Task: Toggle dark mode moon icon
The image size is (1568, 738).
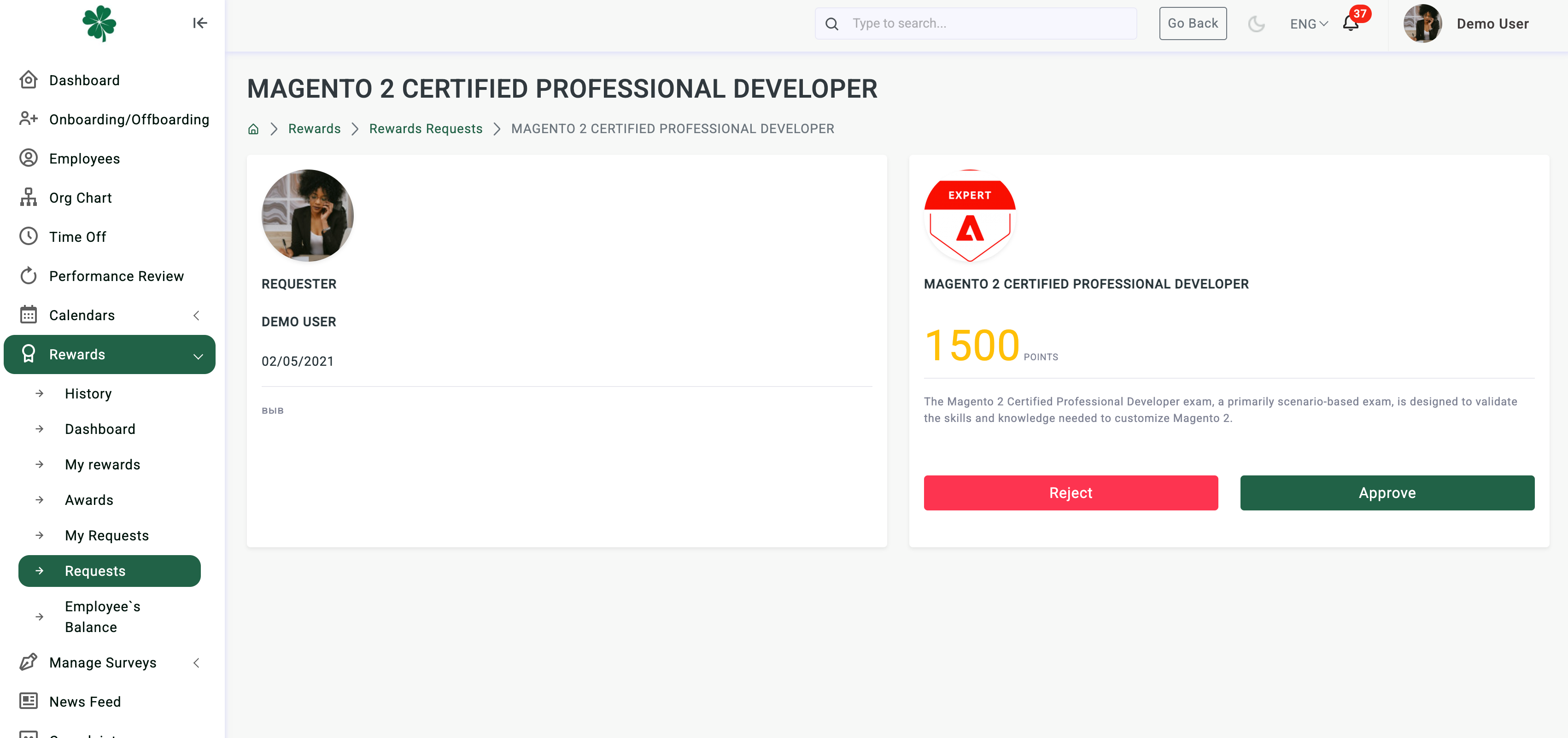Action: tap(1256, 24)
